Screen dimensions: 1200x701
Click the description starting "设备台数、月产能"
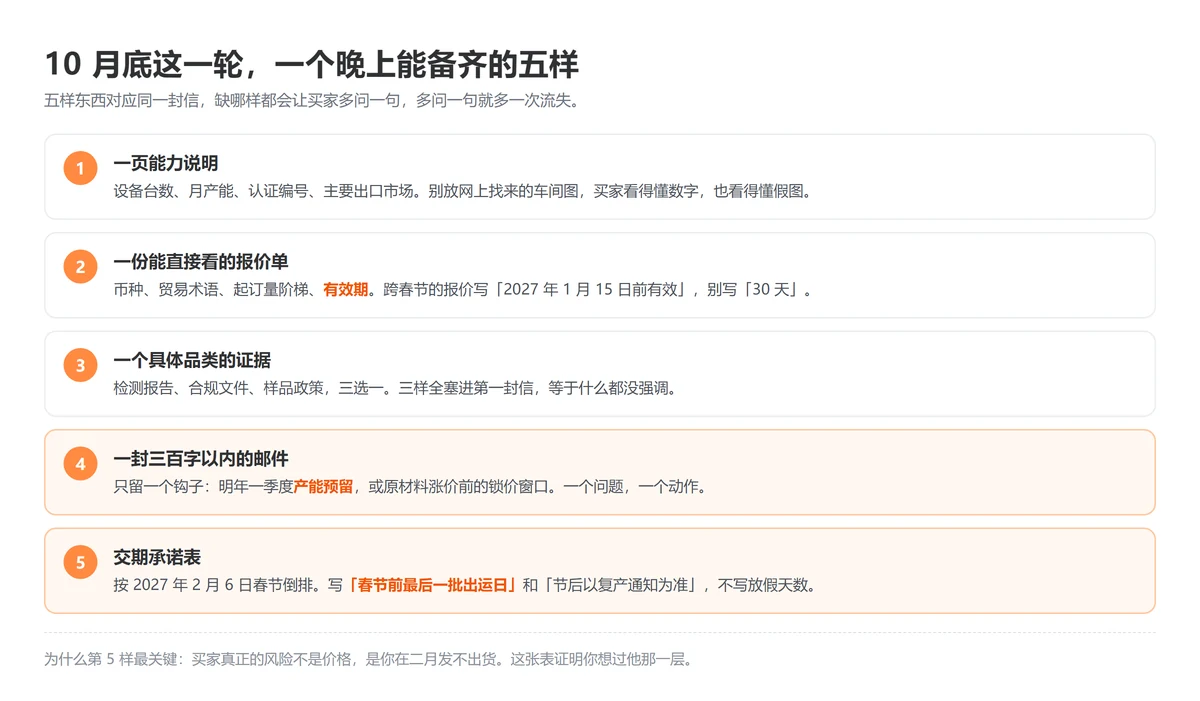tap(462, 191)
